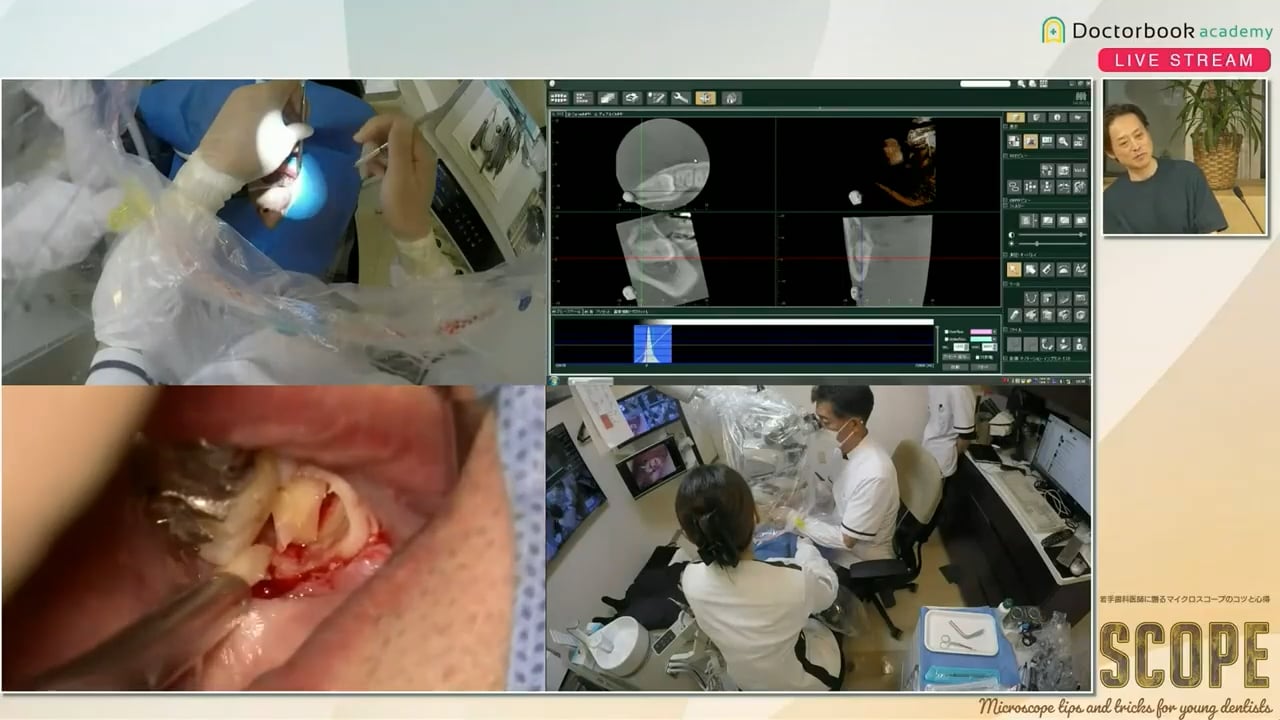Select the room-wide clinic camera feed

(x=819, y=538)
